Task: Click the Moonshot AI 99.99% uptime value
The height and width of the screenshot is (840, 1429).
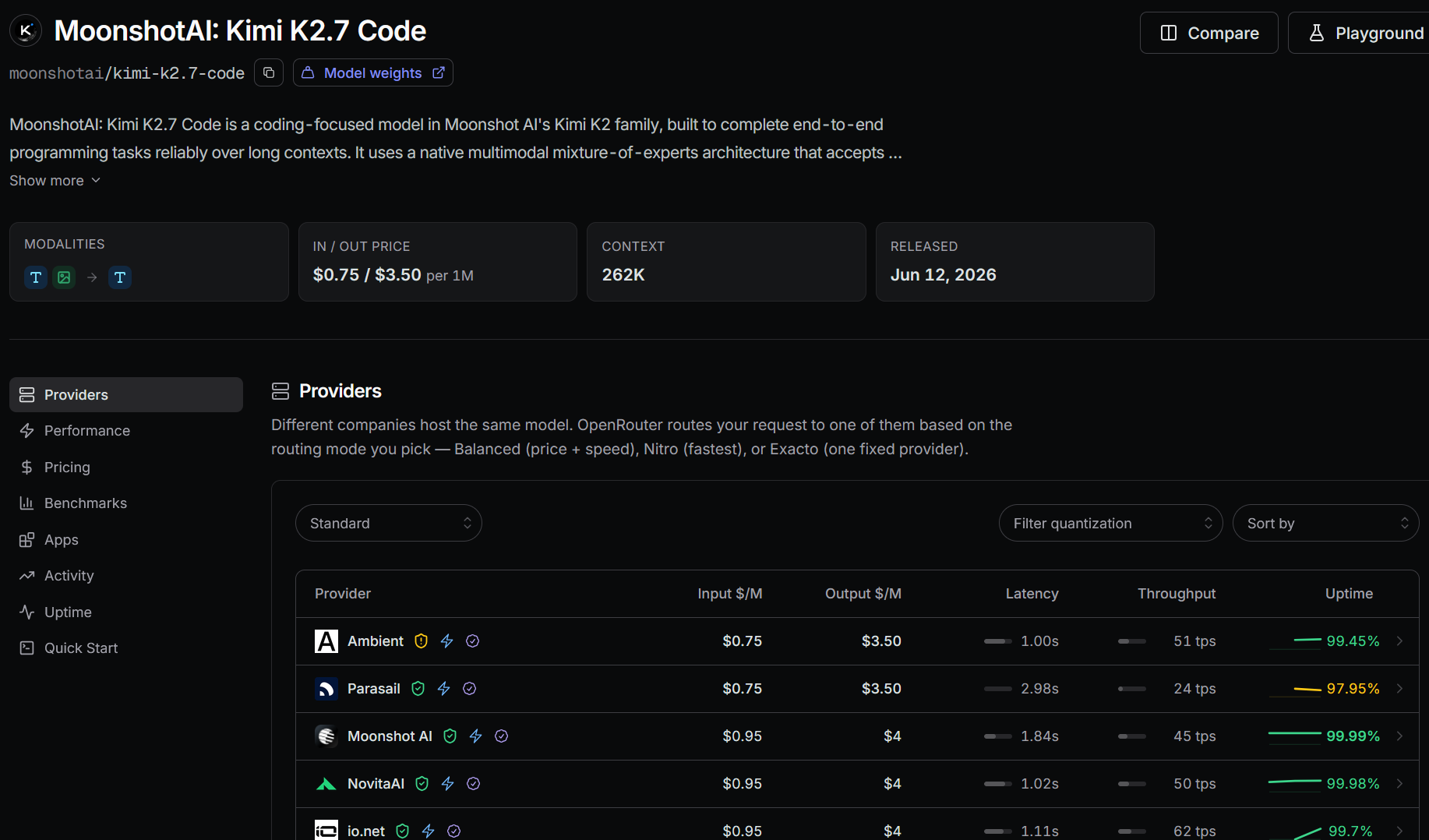Action: [x=1353, y=736]
